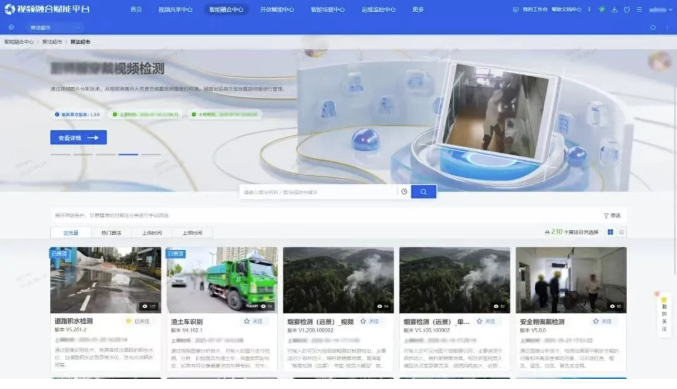
Task: Follow 烟雾检测（远景）_视频 with the star
Action: click(363, 321)
